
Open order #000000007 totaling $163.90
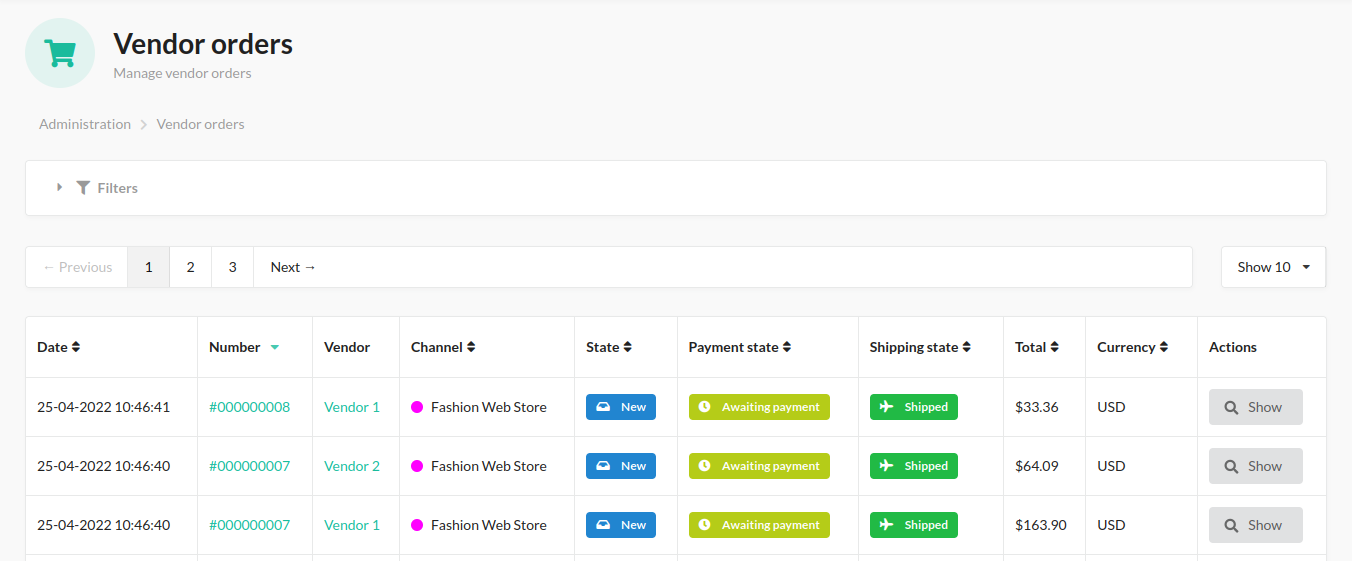249,525
